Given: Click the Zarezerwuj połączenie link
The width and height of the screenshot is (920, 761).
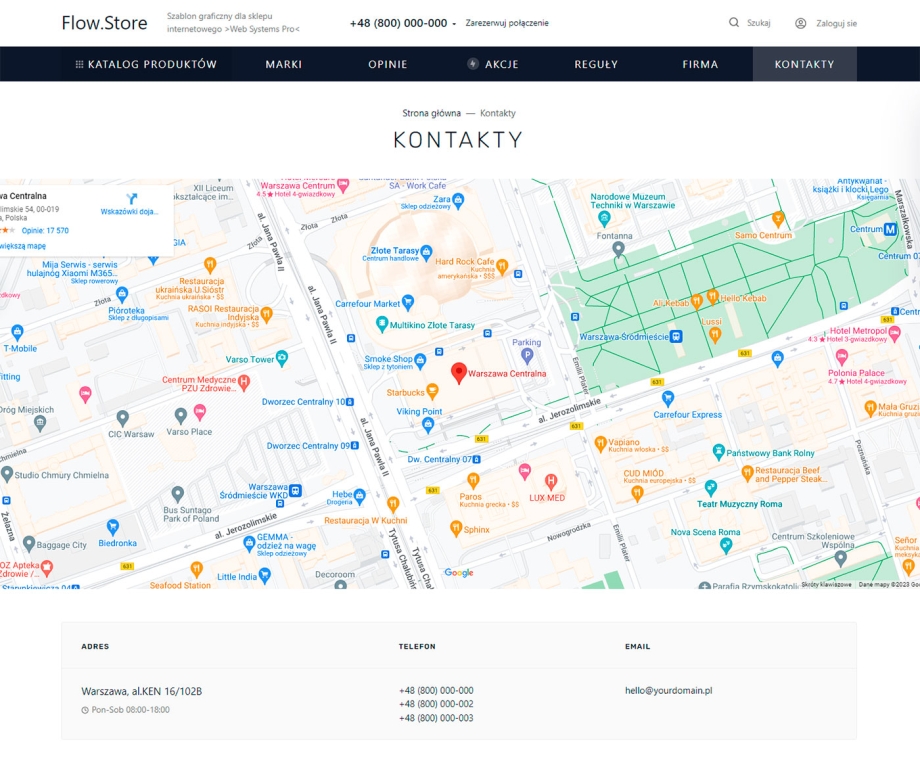Looking at the screenshot, I should coord(506,23).
